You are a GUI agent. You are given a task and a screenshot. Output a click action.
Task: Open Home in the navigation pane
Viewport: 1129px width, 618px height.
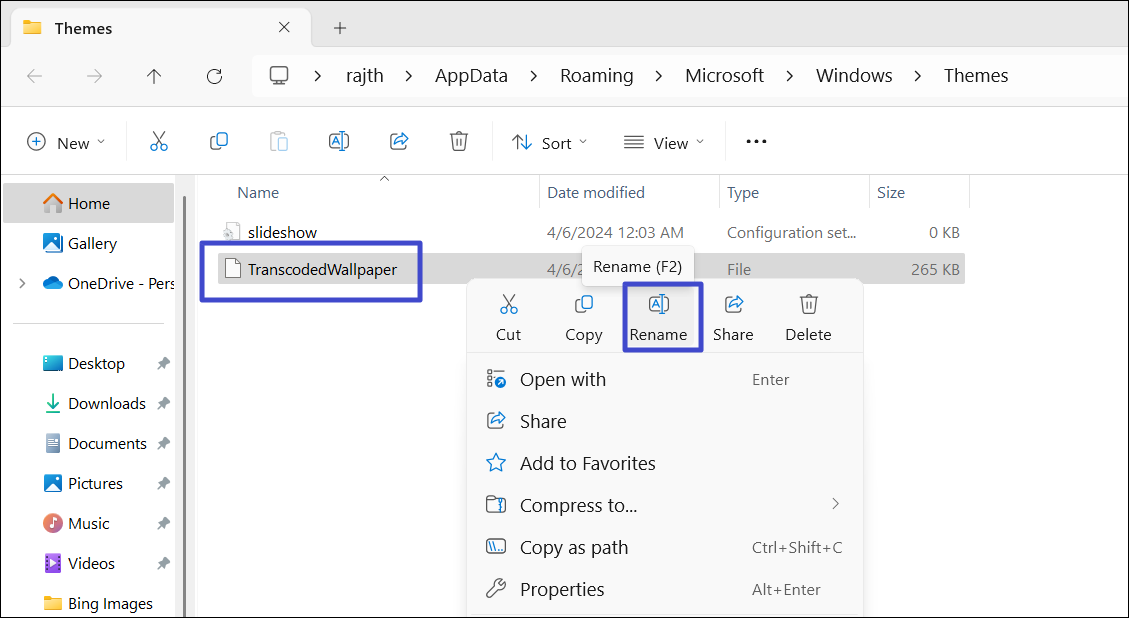[x=89, y=203]
